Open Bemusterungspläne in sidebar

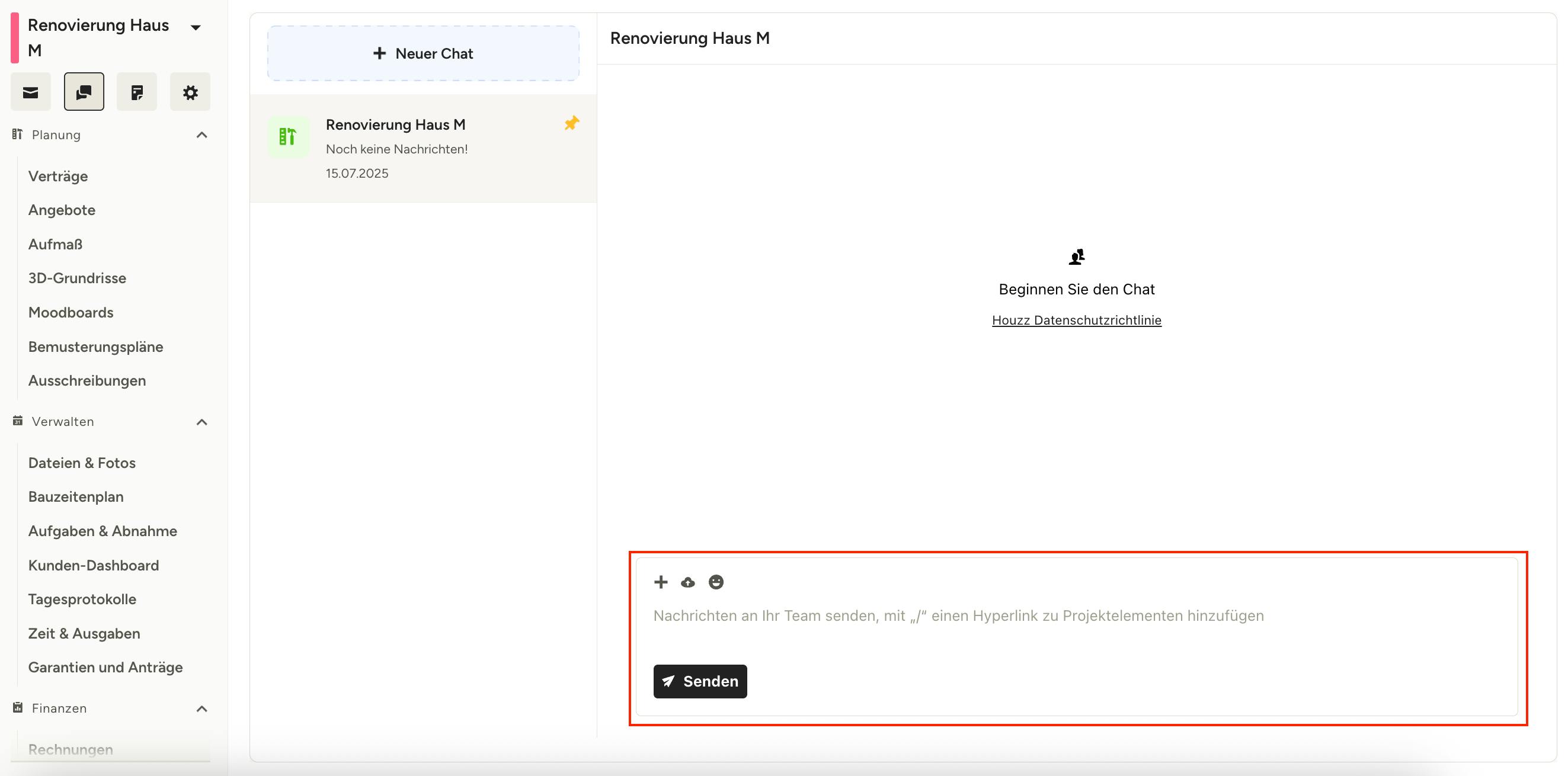(95, 347)
